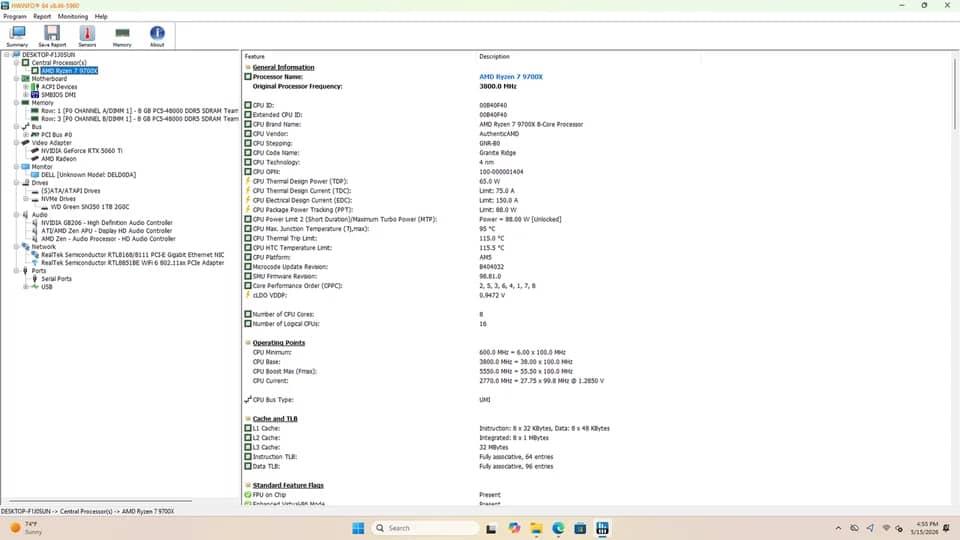Click the icon beside CPU Bus Type
Screen dimensions: 960x540
(x=248, y=399)
